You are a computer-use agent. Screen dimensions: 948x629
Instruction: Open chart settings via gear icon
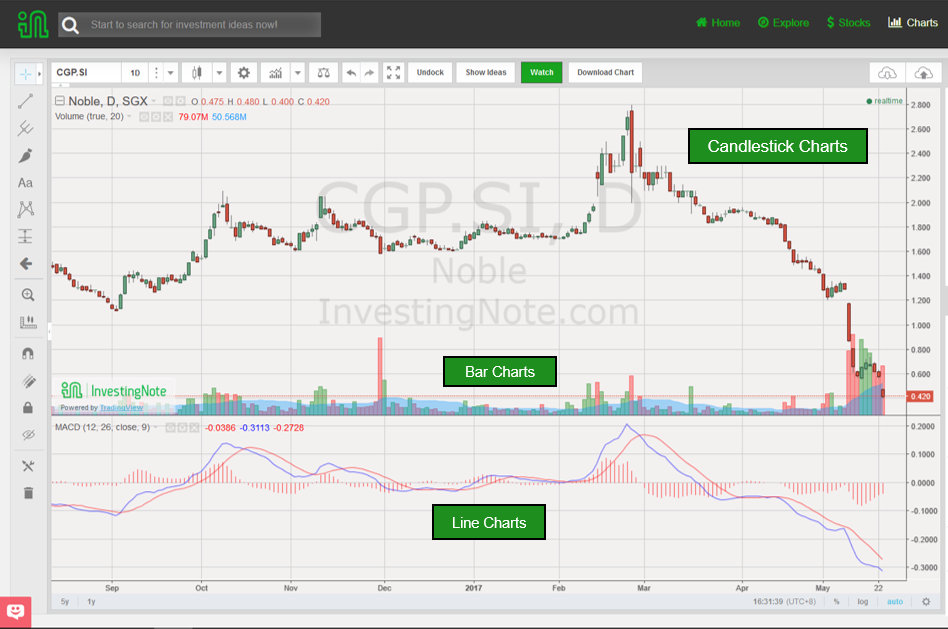(244, 72)
